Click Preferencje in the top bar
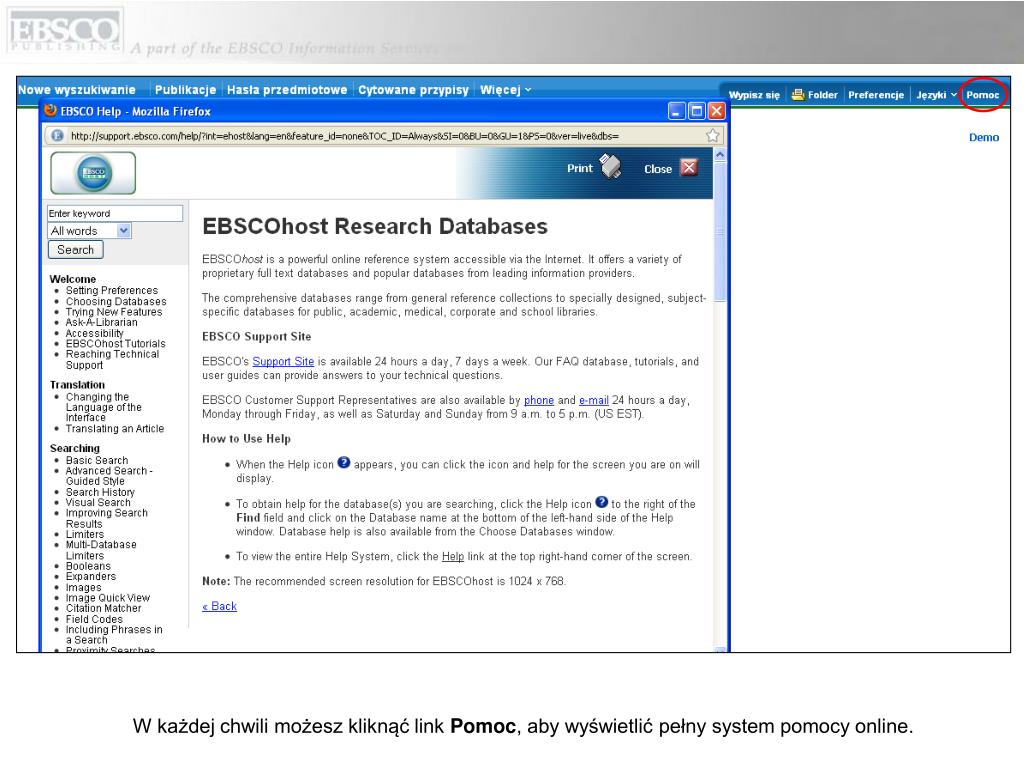1024x768 pixels. (876, 95)
